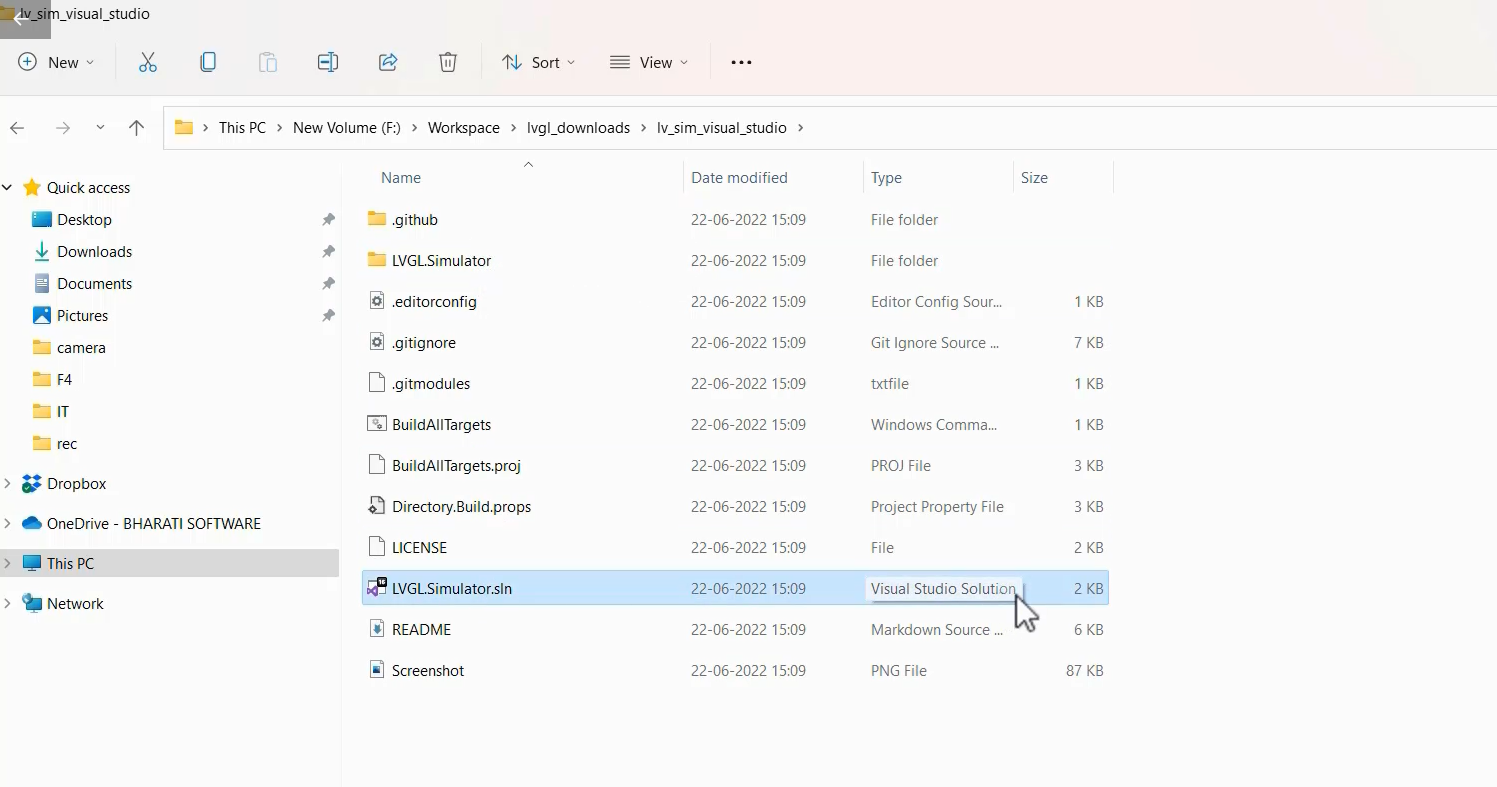Go back with the left arrow

click(x=17, y=128)
